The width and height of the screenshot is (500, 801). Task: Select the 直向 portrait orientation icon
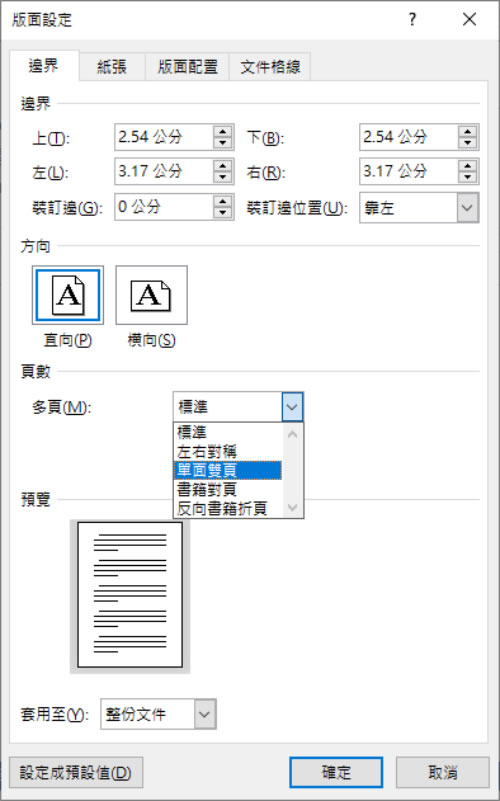click(x=67, y=295)
